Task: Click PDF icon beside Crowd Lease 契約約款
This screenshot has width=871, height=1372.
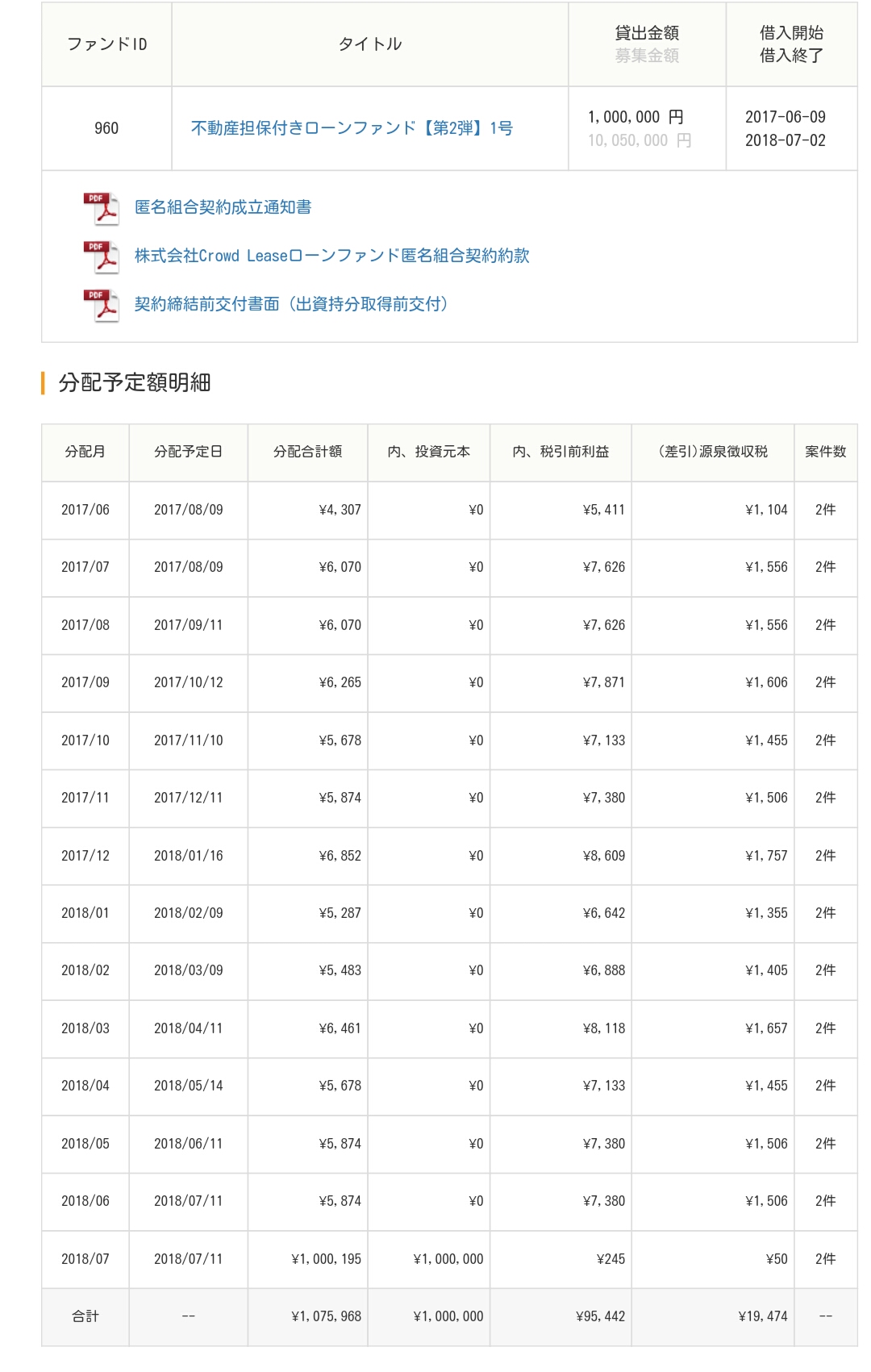Action: (x=101, y=256)
